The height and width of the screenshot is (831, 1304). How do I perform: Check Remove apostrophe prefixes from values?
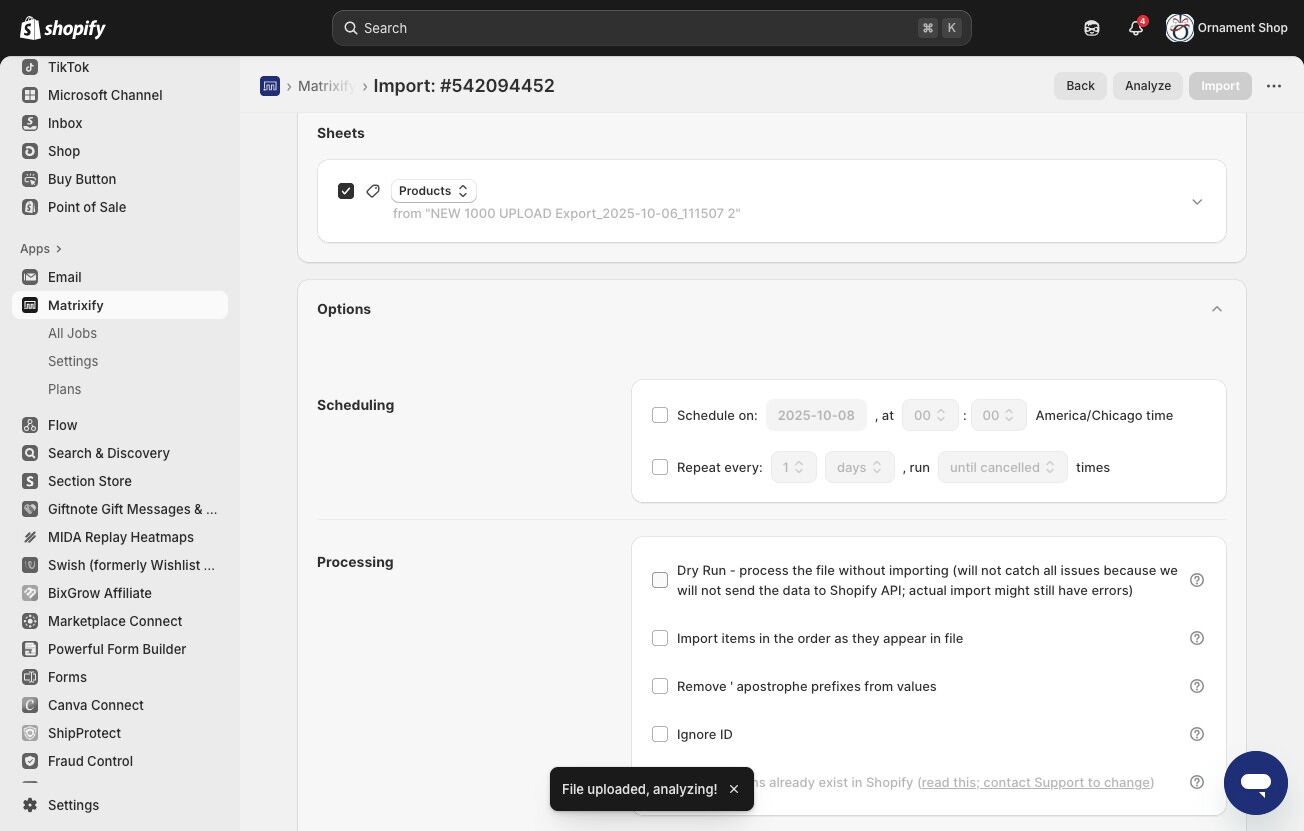[660, 686]
